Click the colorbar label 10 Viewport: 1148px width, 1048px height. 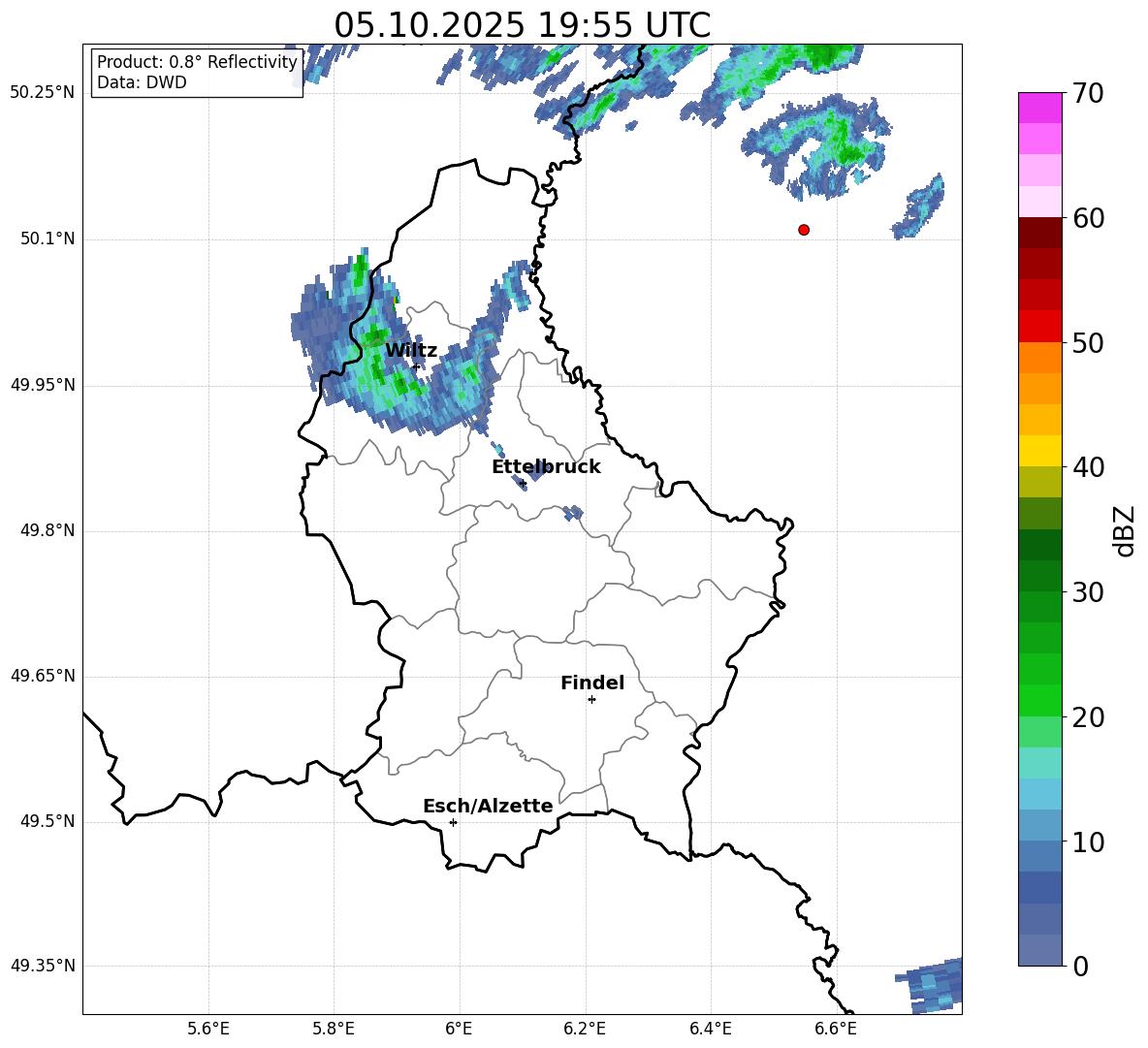(1088, 842)
